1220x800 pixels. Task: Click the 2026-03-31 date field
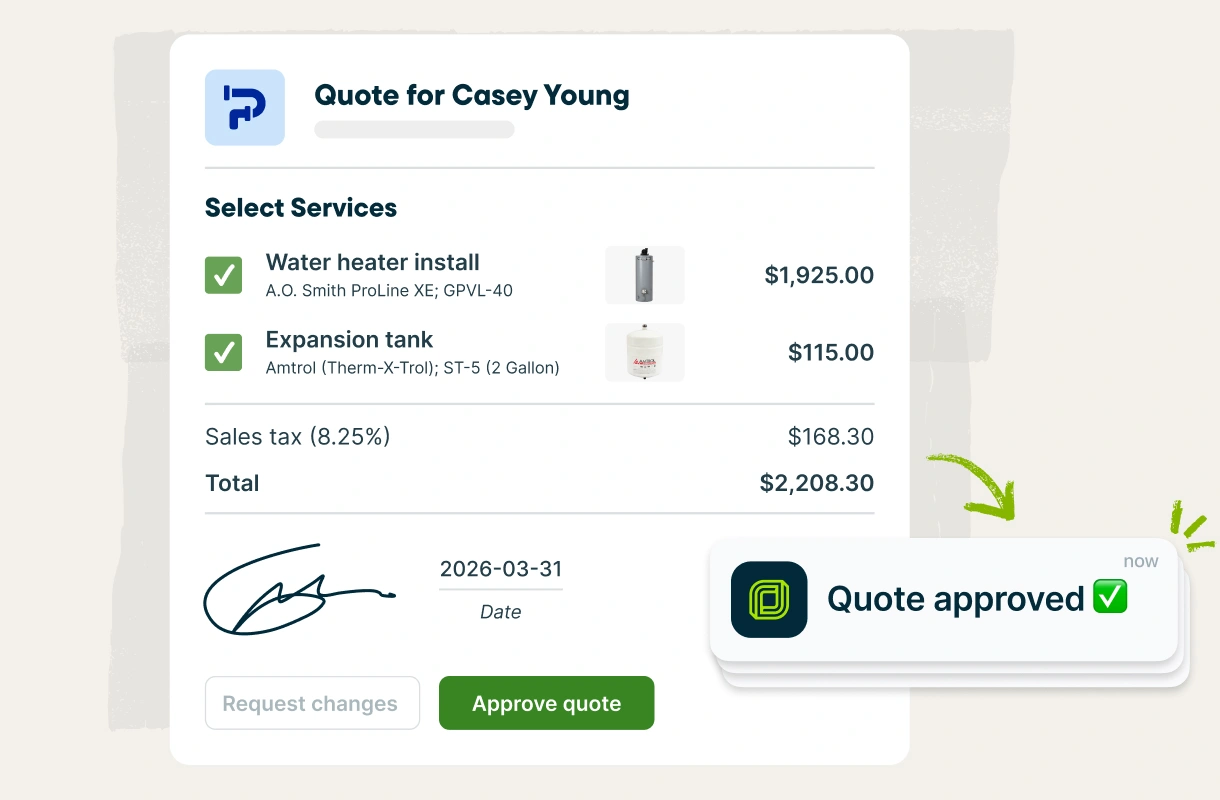[x=500, y=570]
